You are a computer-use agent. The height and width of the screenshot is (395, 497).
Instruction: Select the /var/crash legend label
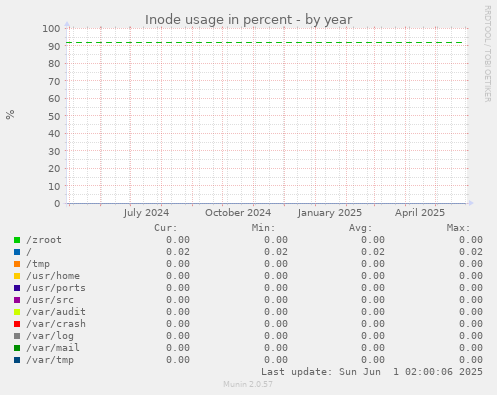56,324
